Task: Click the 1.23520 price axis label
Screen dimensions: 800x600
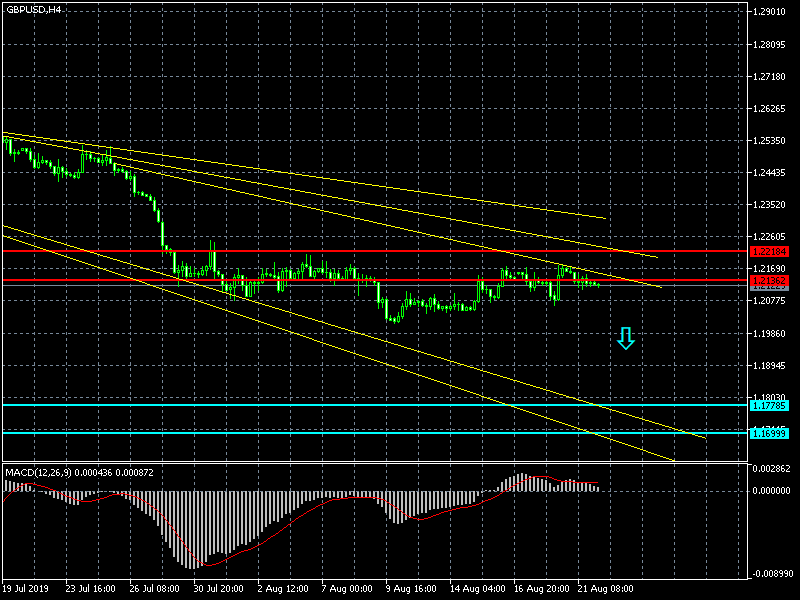Action: [x=769, y=205]
